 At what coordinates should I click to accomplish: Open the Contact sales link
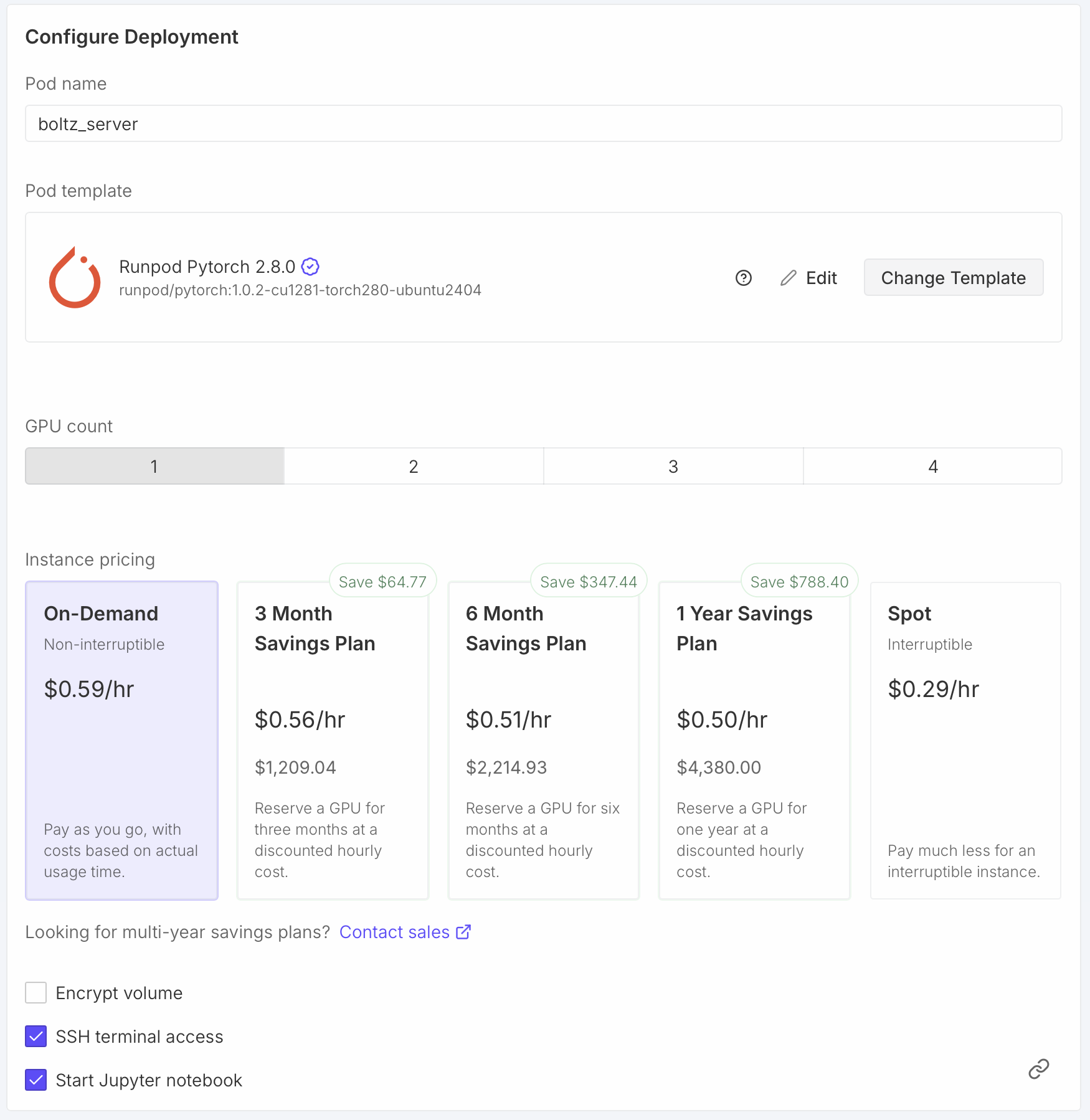point(394,932)
